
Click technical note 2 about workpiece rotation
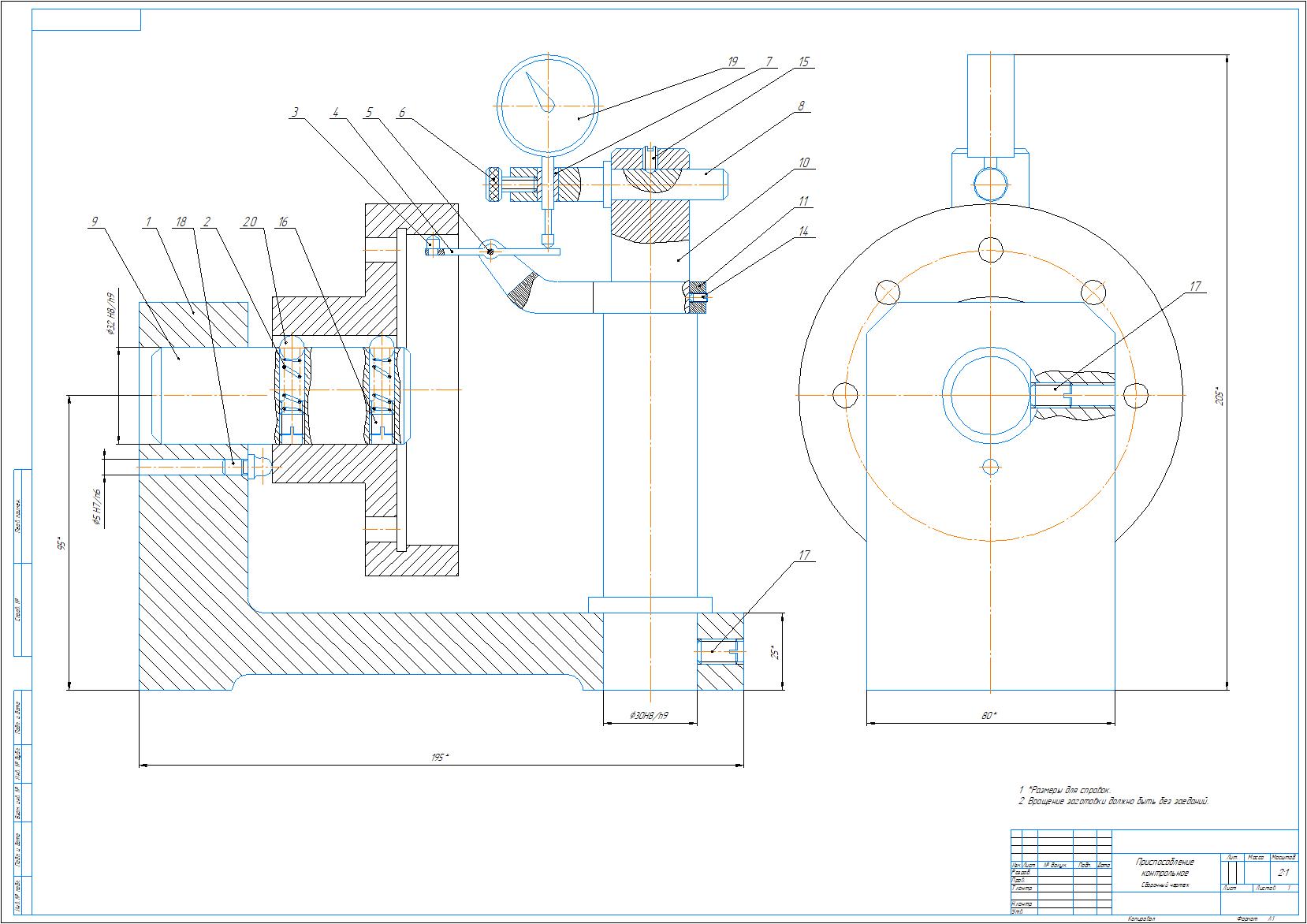coord(1113,802)
